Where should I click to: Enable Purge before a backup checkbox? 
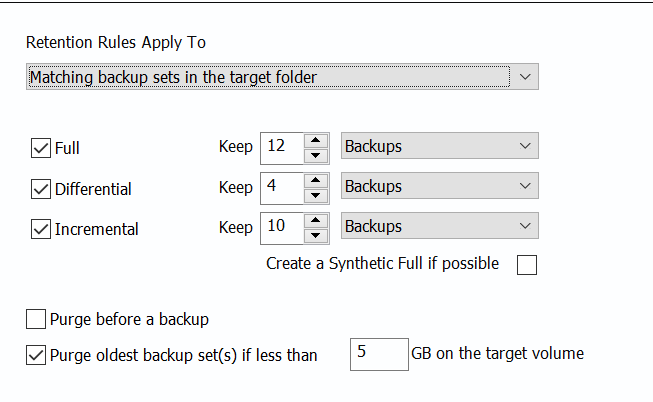(x=36, y=319)
